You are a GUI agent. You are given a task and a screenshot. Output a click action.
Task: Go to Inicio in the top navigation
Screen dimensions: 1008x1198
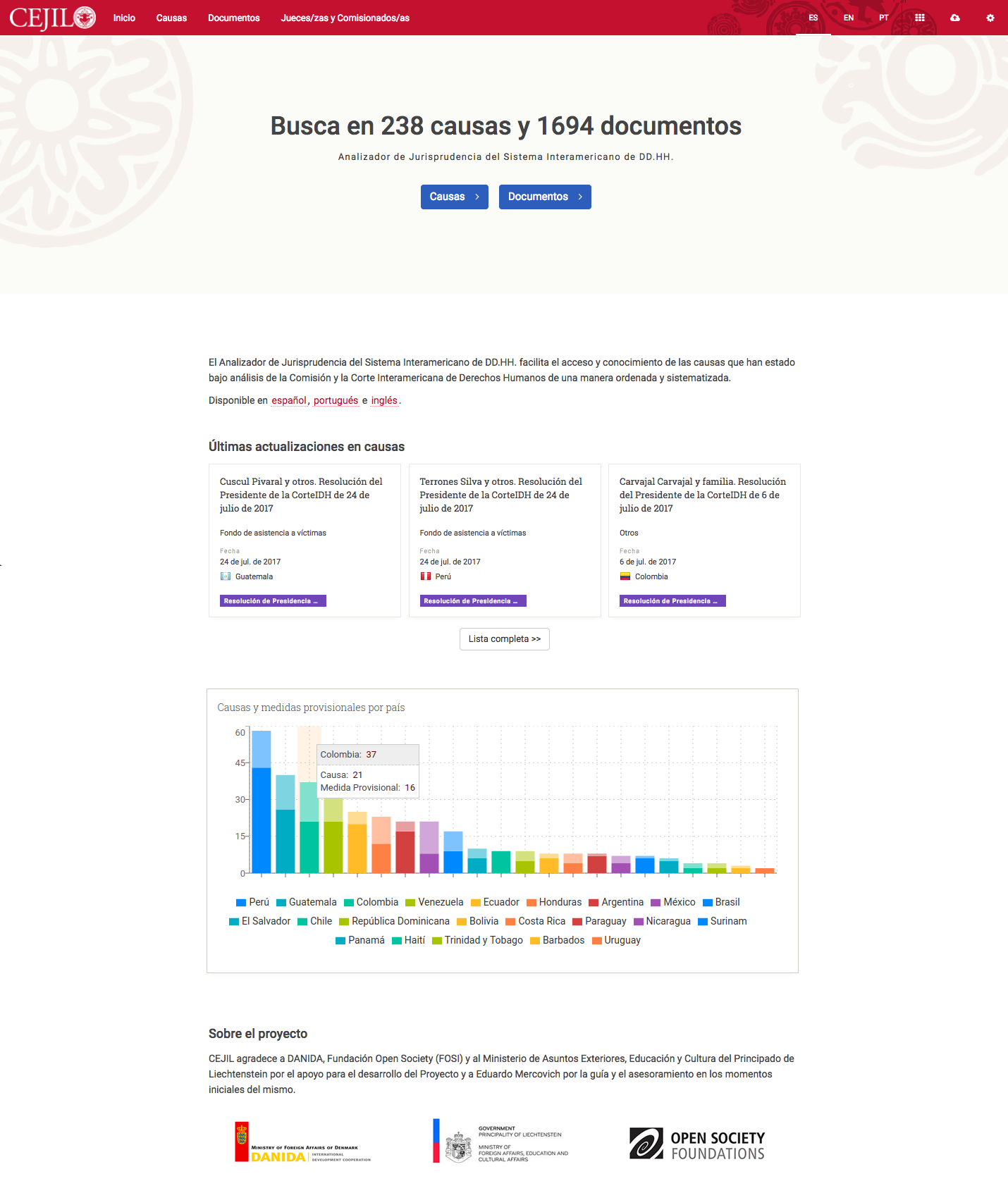coord(124,18)
